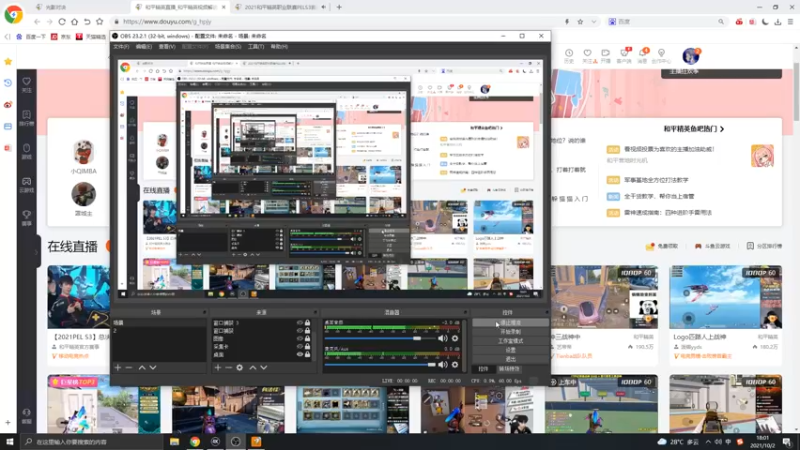The image size is (800, 450).
Task: Mute the desktop audio speaker icon
Action: [x=442, y=338]
